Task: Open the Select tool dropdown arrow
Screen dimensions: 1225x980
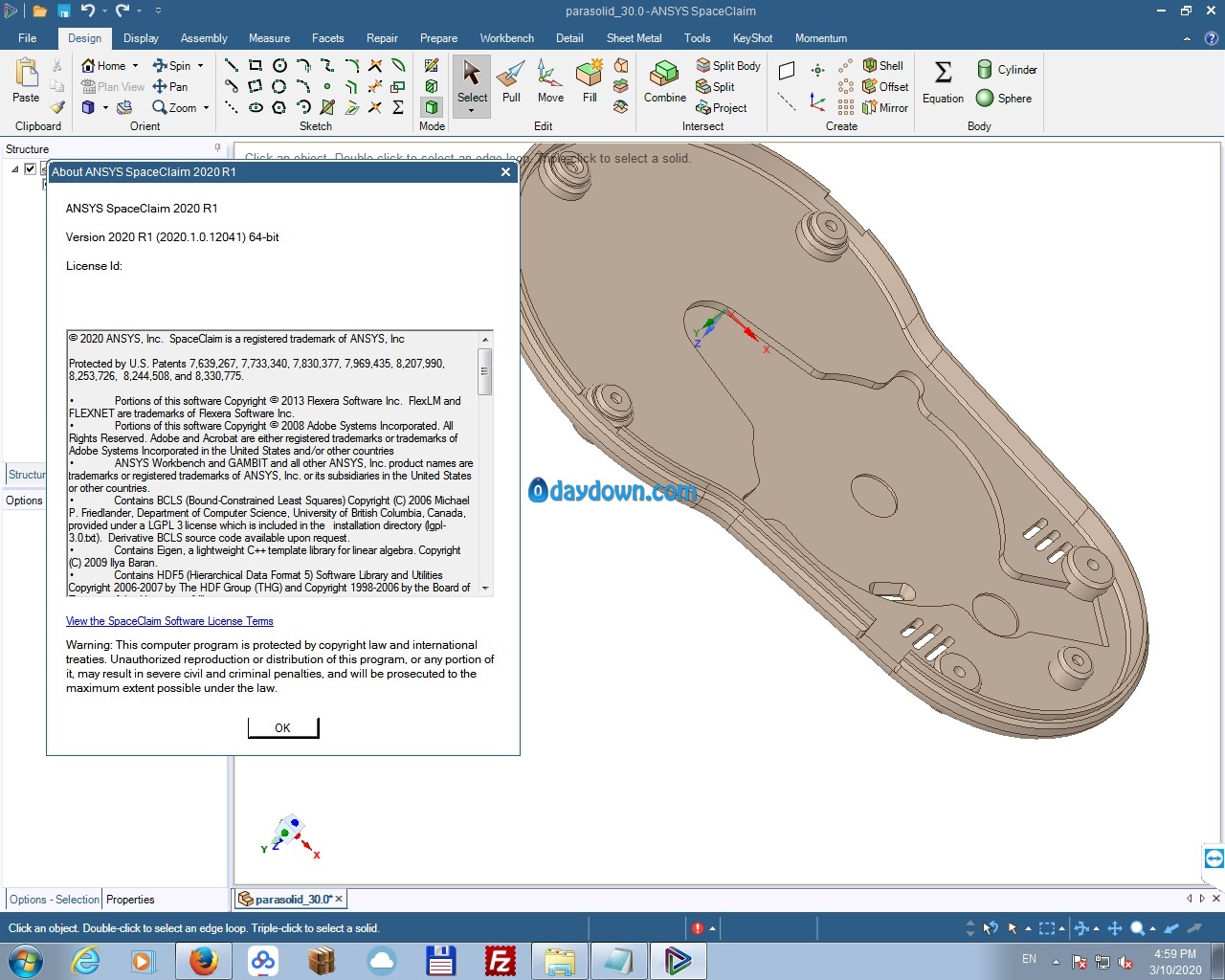Action: pyautogui.click(x=471, y=111)
